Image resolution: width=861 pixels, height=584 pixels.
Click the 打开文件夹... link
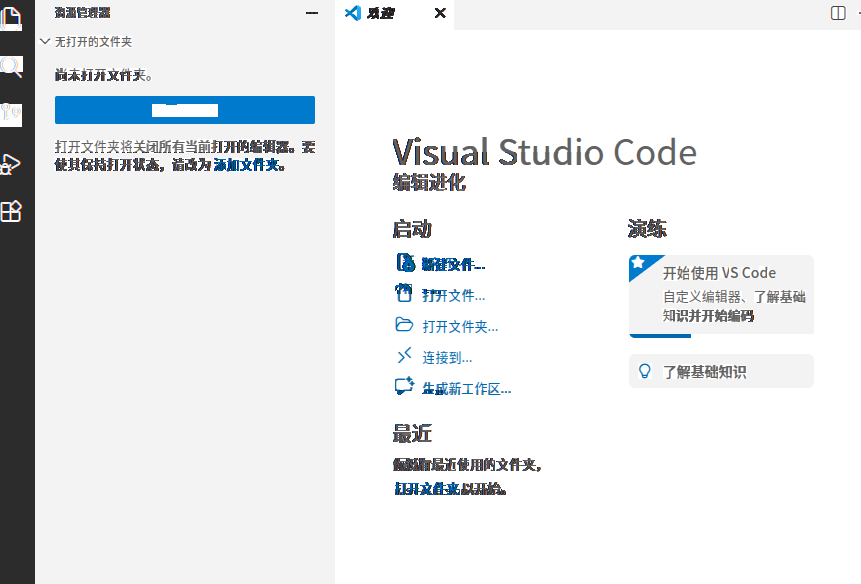click(460, 327)
